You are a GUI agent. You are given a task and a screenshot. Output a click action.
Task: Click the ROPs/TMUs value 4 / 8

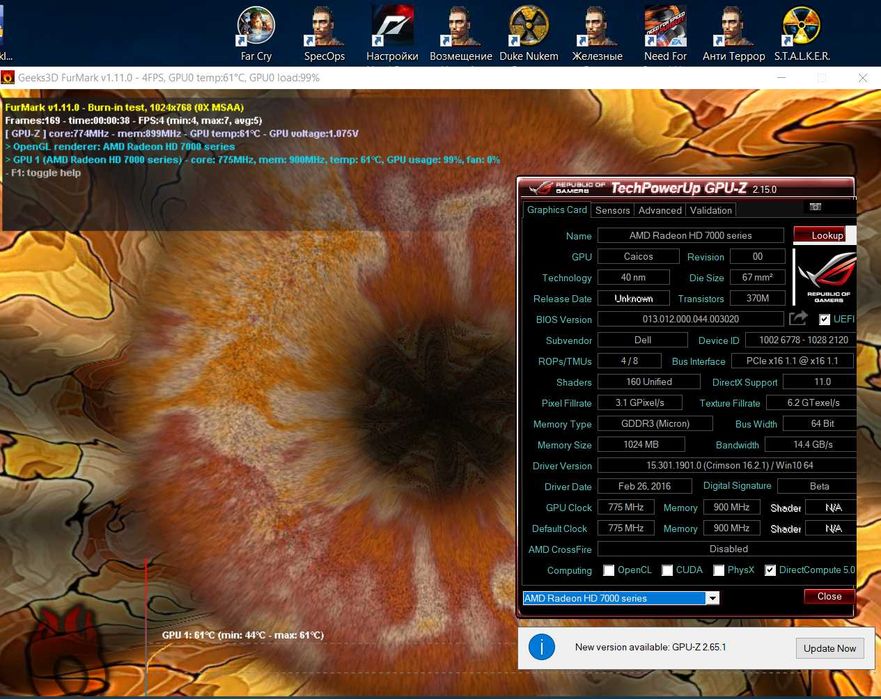click(629, 361)
